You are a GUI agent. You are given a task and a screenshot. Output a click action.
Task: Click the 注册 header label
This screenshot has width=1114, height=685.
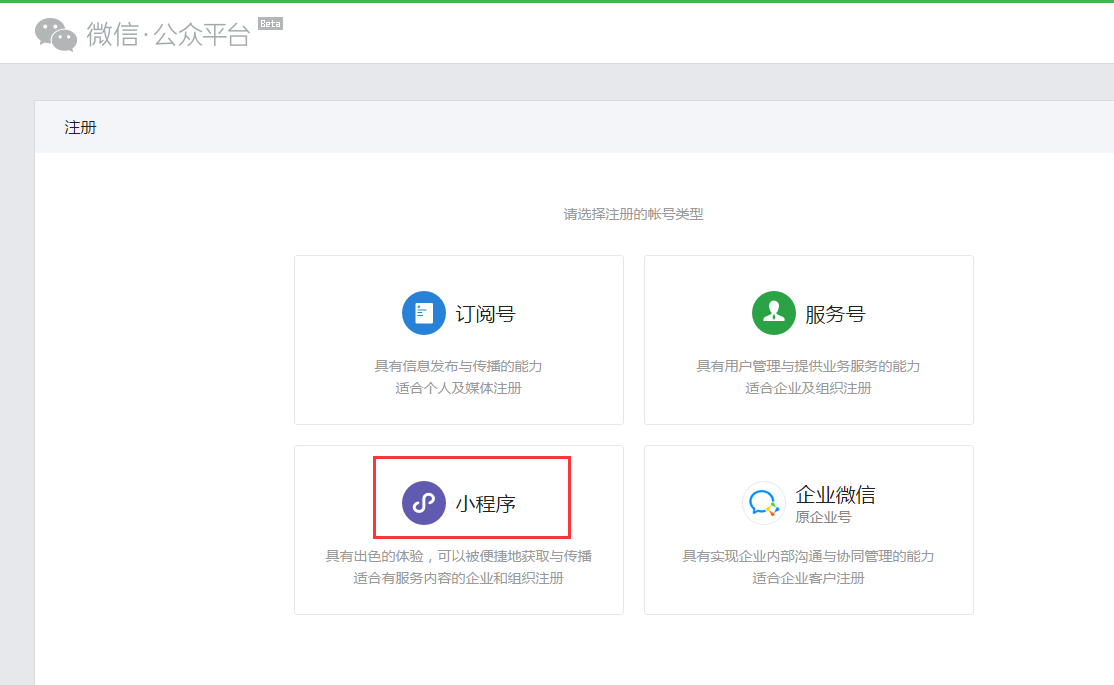click(x=80, y=128)
